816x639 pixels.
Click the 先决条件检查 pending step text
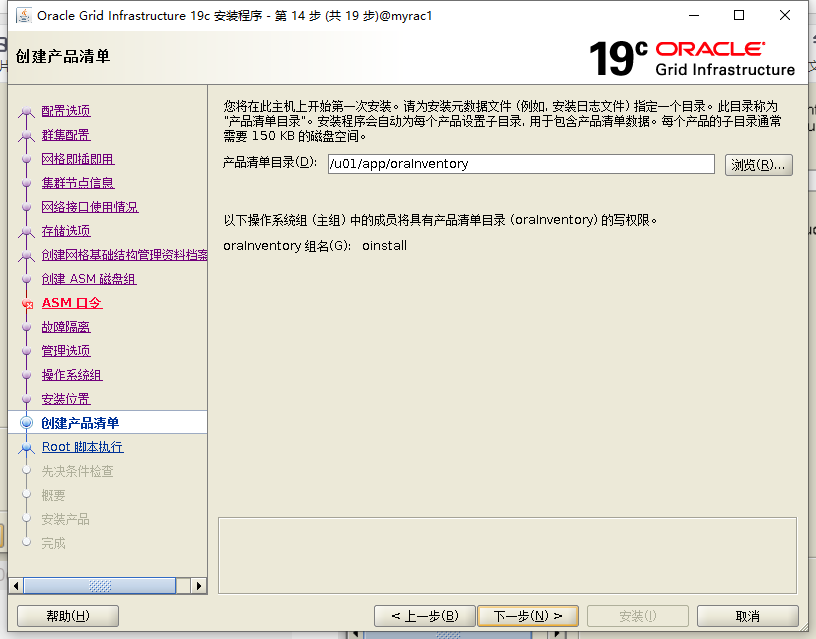(x=78, y=471)
